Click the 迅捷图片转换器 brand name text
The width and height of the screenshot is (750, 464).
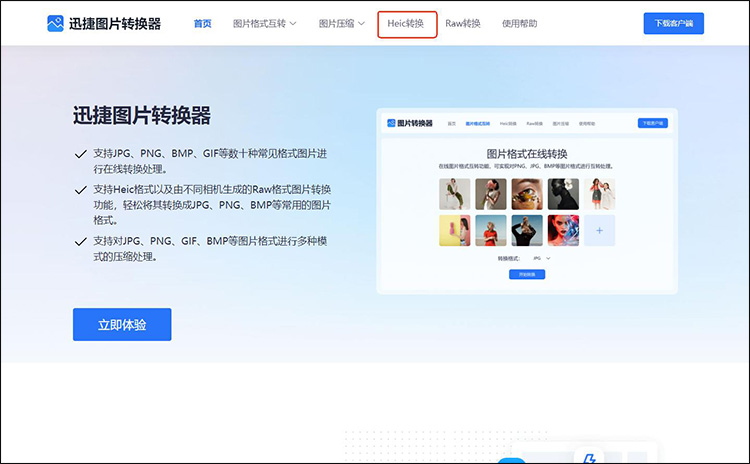point(115,23)
